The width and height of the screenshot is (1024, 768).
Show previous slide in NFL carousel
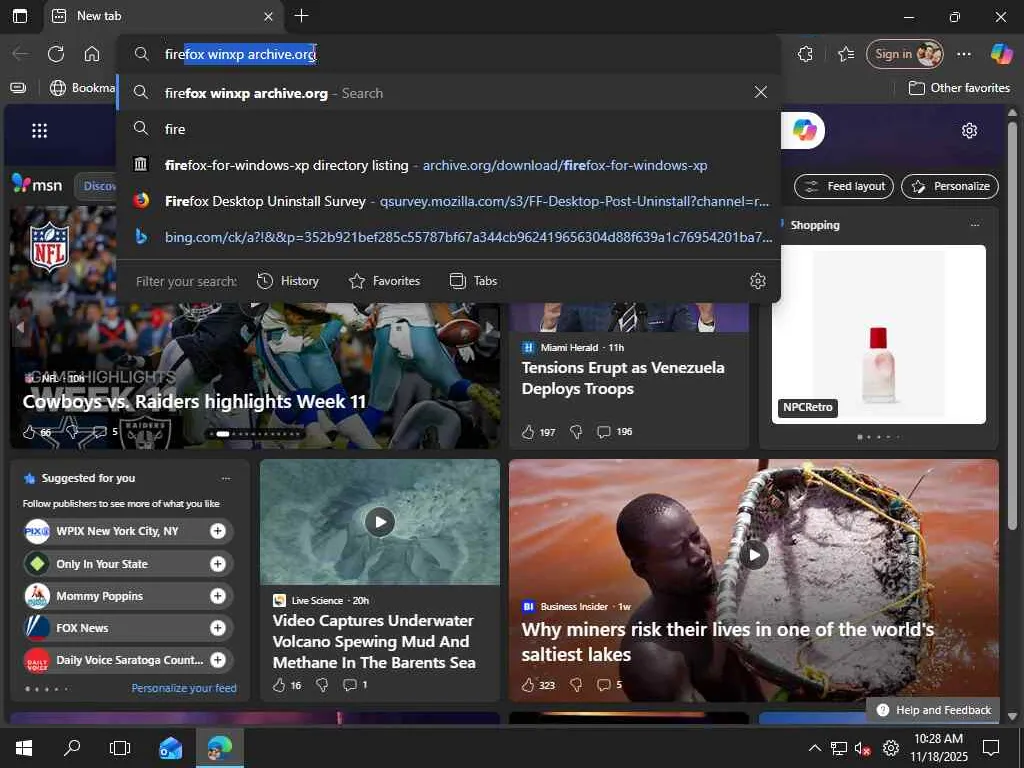[x=20, y=327]
